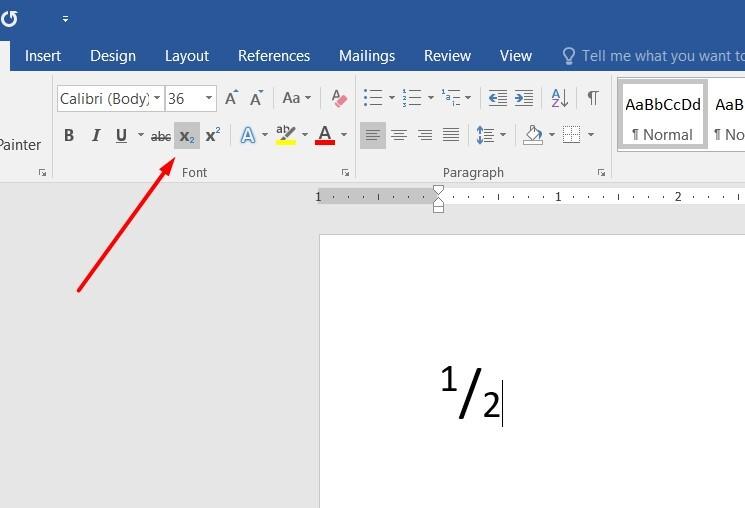
Task: Open Customize Quick Access Toolbar dropdown
Action: [x=65, y=19]
